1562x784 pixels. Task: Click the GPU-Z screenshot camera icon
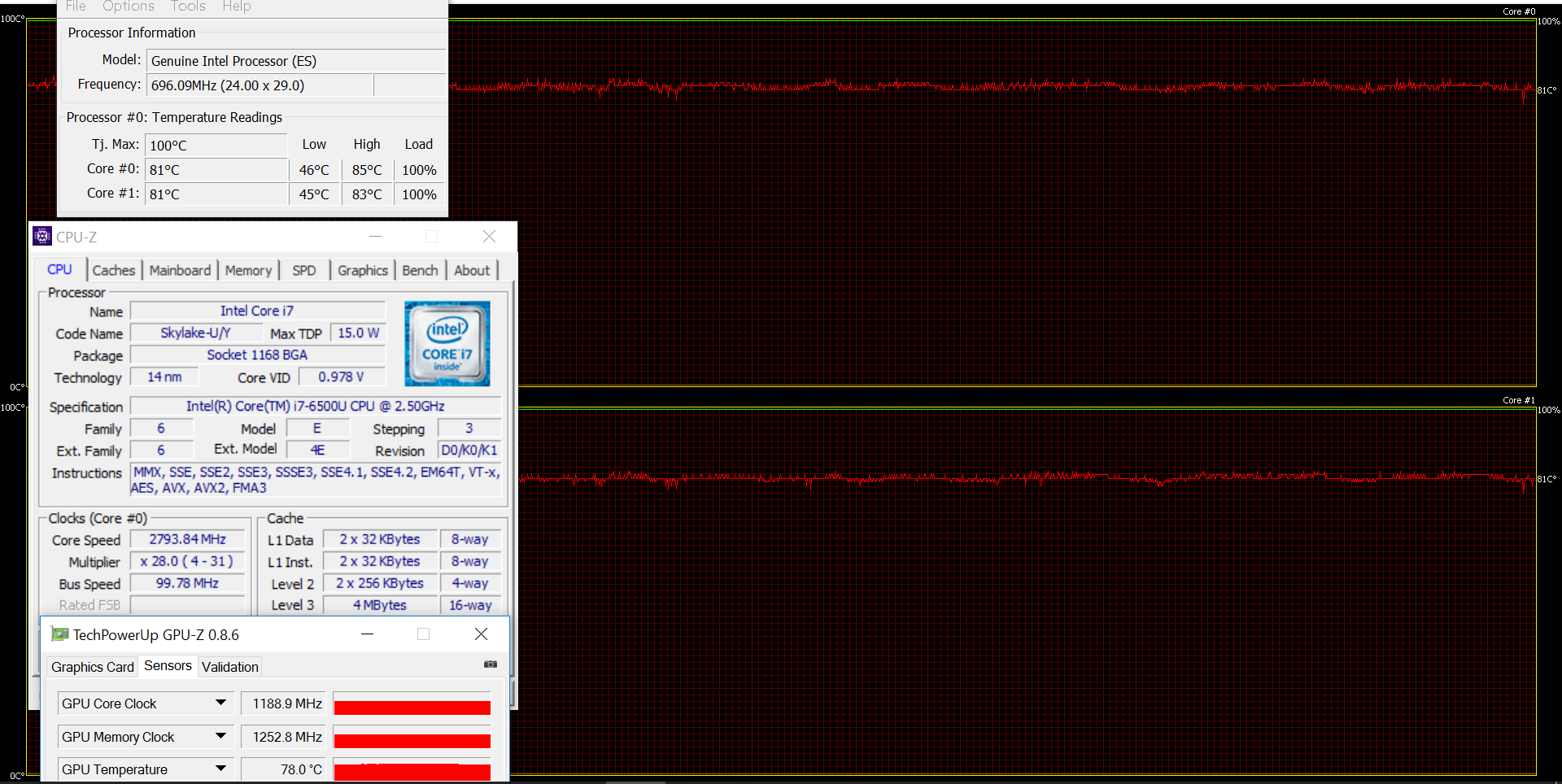[x=490, y=664]
